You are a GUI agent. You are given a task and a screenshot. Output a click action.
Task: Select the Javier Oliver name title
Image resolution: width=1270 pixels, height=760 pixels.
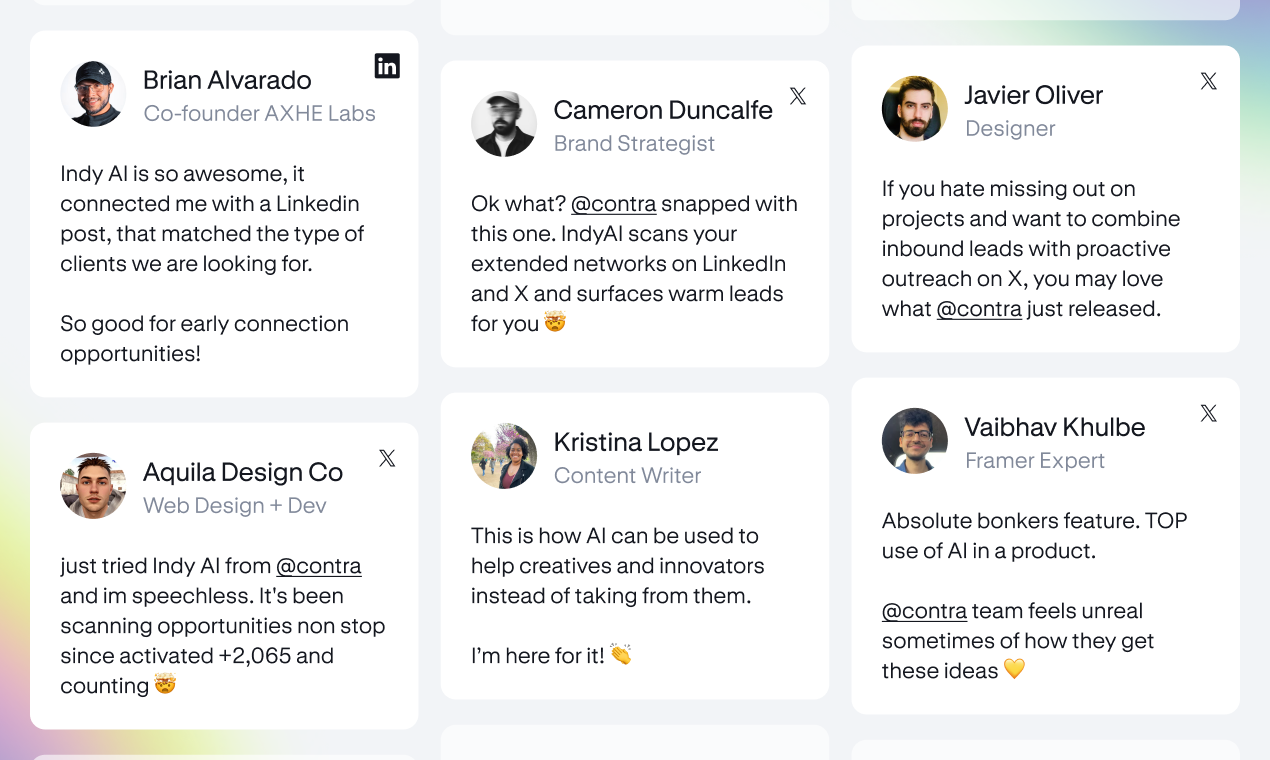pyautogui.click(x=1034, y=95)
